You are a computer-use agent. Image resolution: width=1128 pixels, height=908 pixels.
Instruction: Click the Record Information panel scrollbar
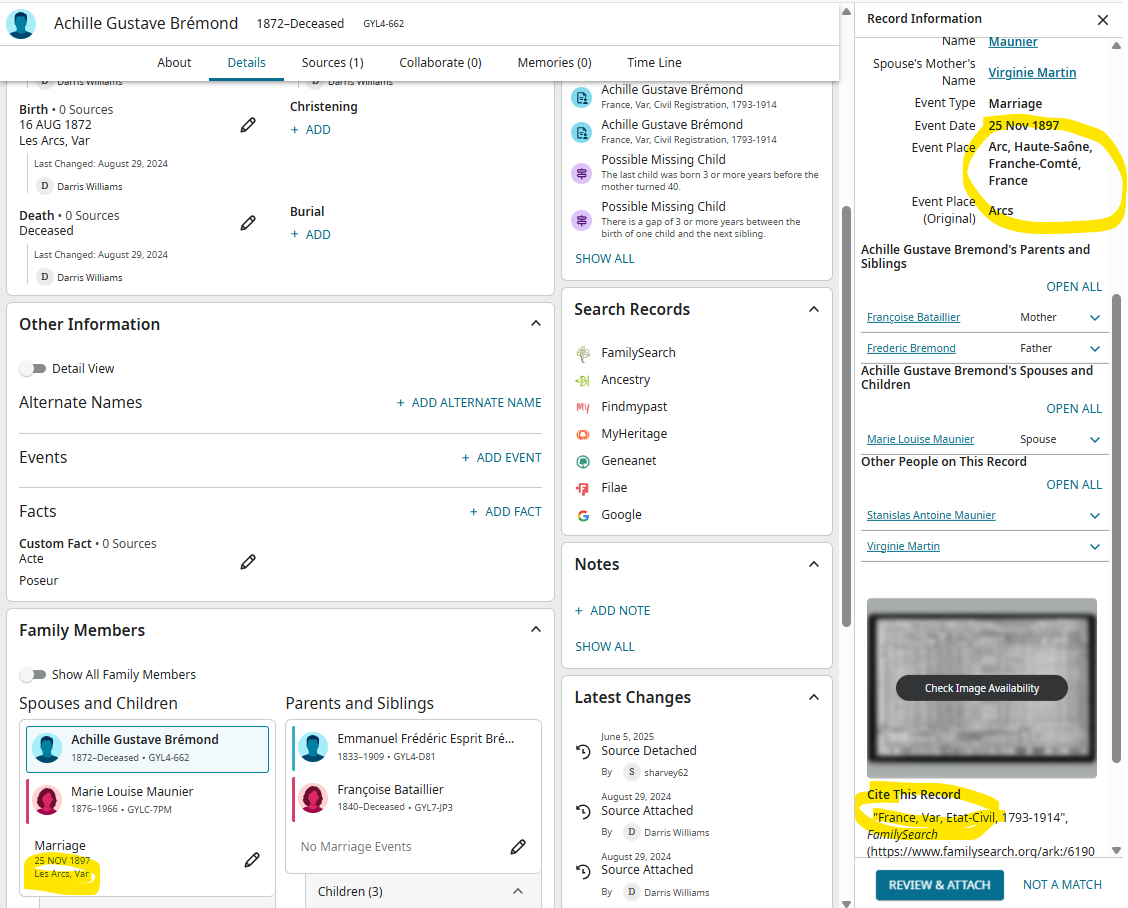pos(1116,527)
